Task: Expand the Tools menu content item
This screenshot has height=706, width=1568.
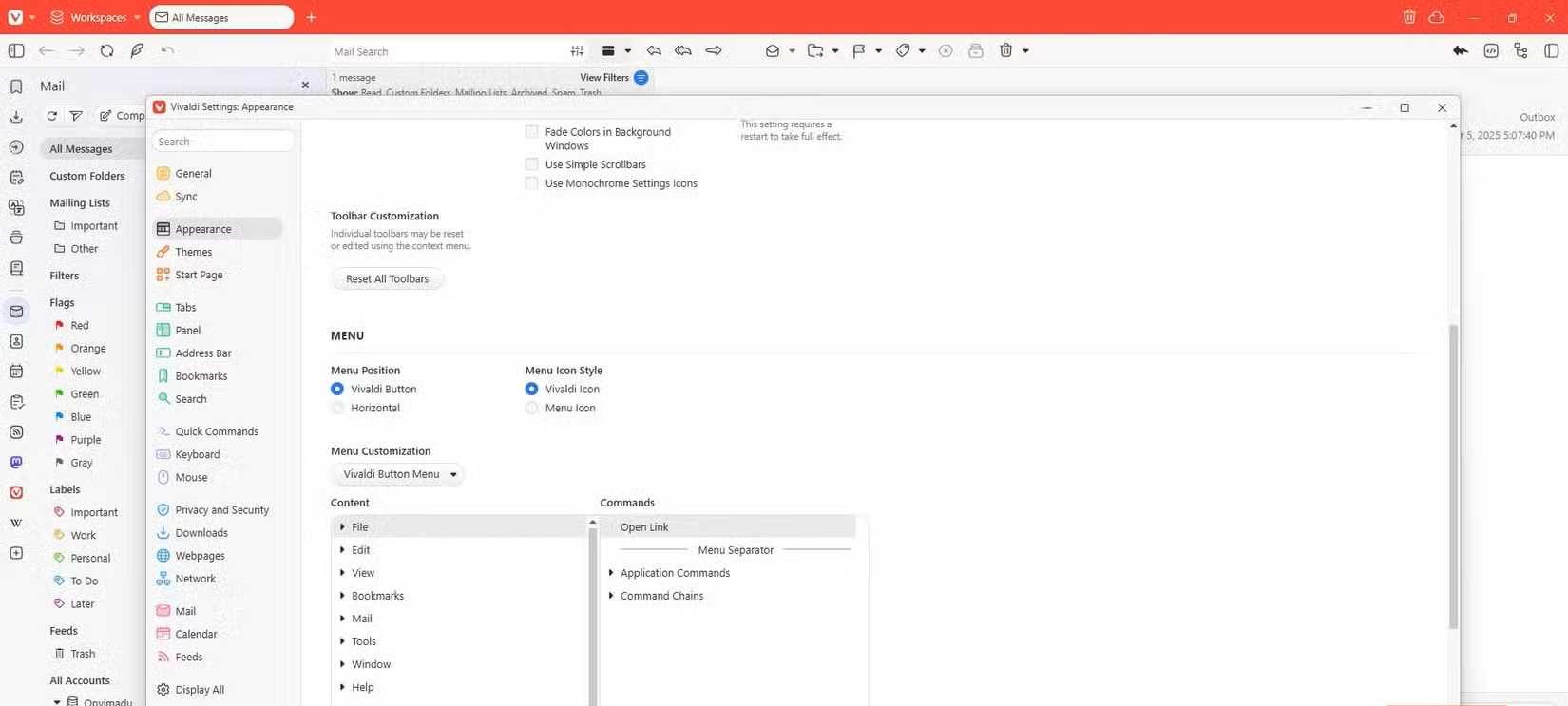Action: pyautogui.click(x=342, y=640)
